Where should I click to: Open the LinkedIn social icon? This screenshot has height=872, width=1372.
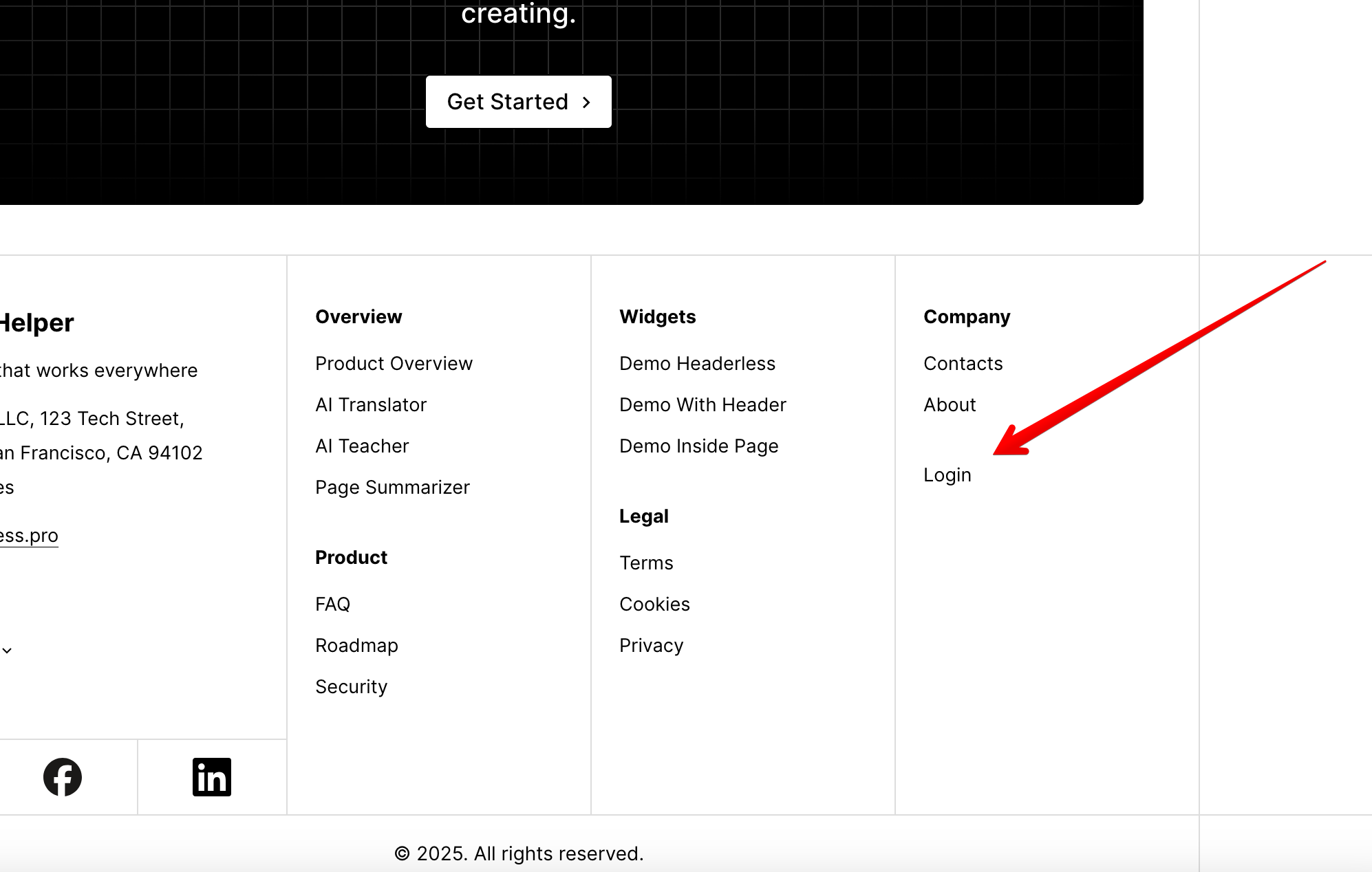click(212, 777)
